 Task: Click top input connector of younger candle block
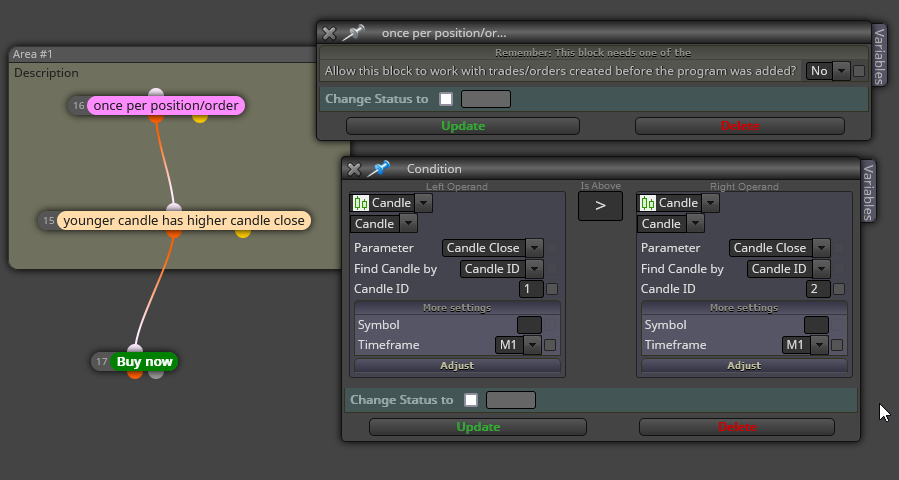click(174, 209)
